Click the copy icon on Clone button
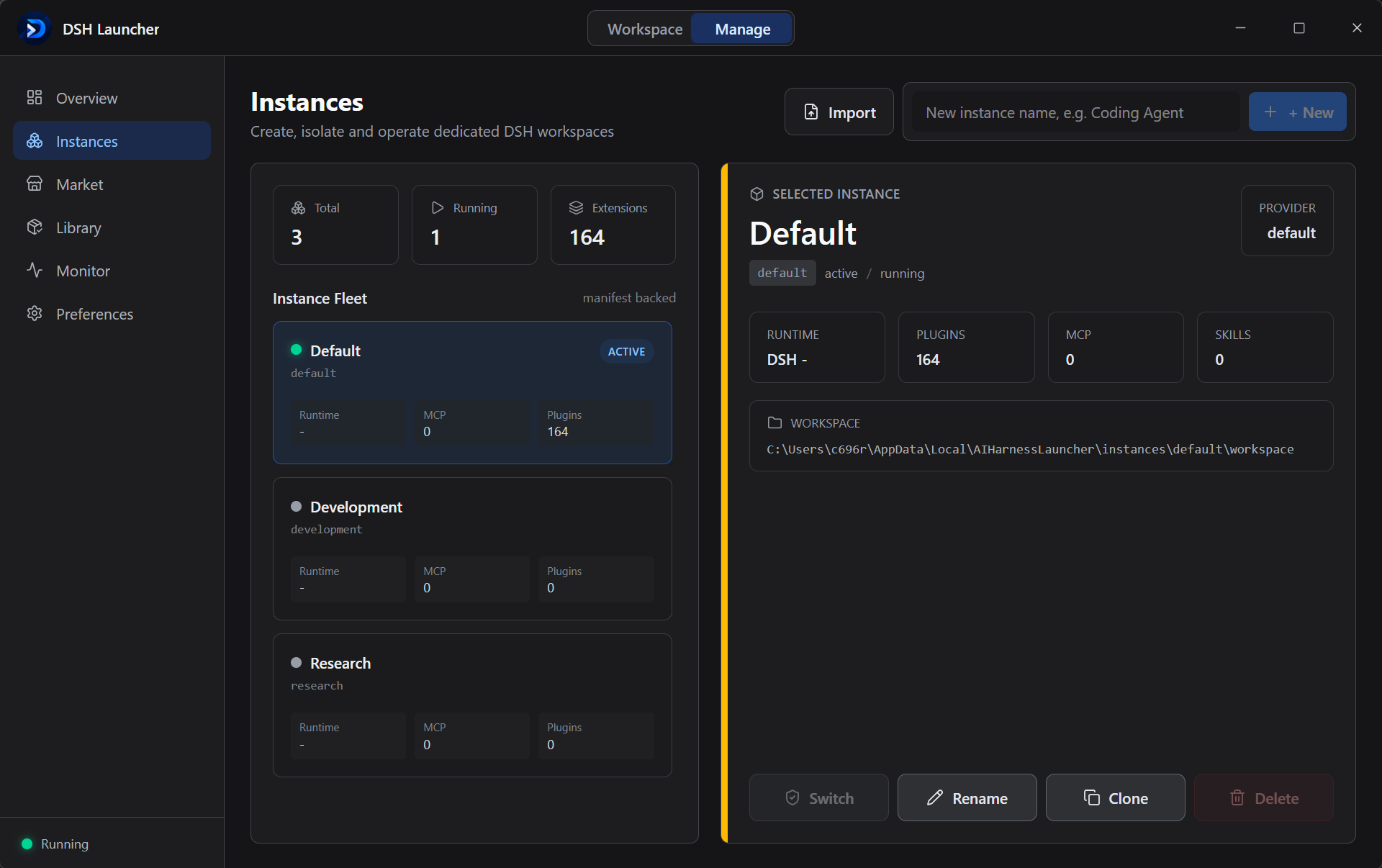 [x=1092, y=797]
